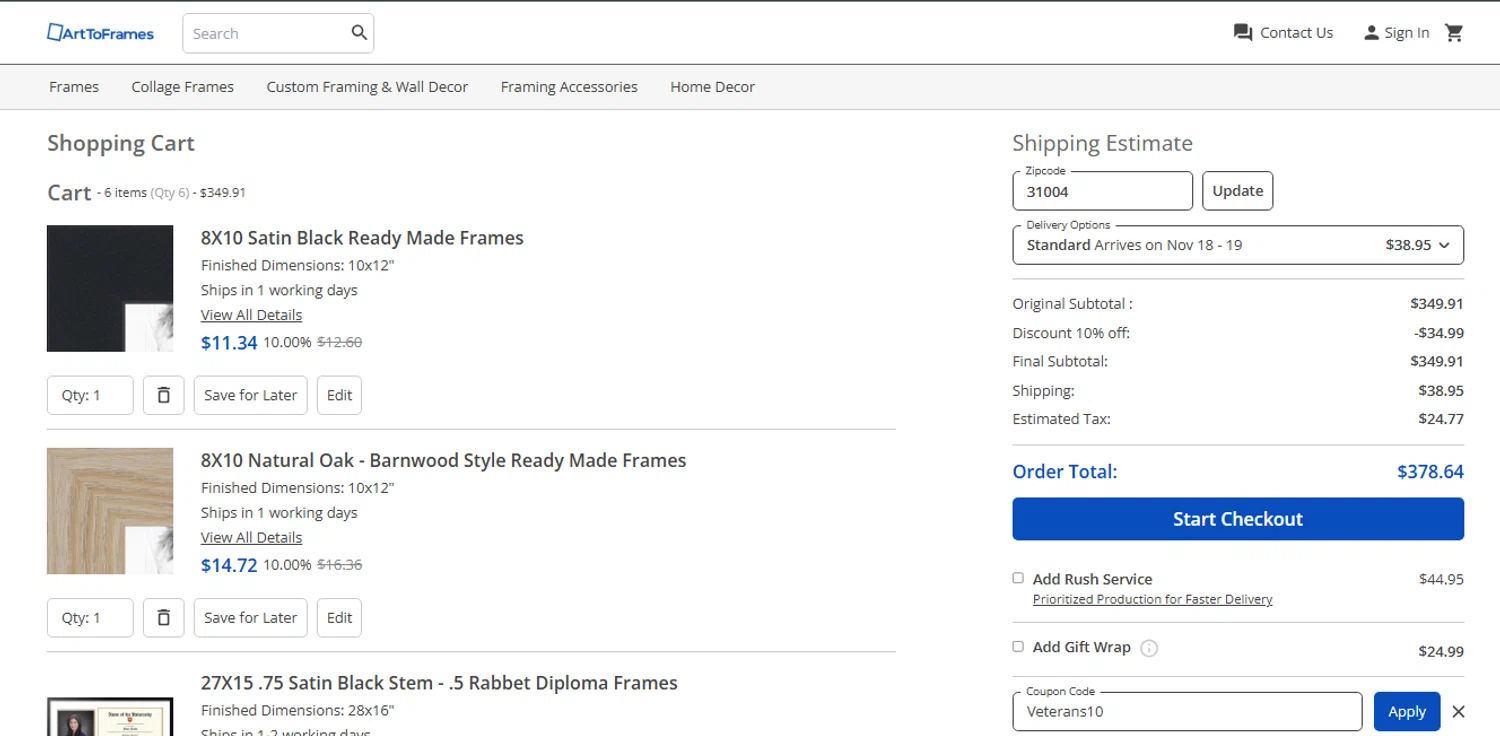This screenshot has height=736, width=1500.
Task: Open Qty selector for Satin Black frame
Action: [90, 395]
